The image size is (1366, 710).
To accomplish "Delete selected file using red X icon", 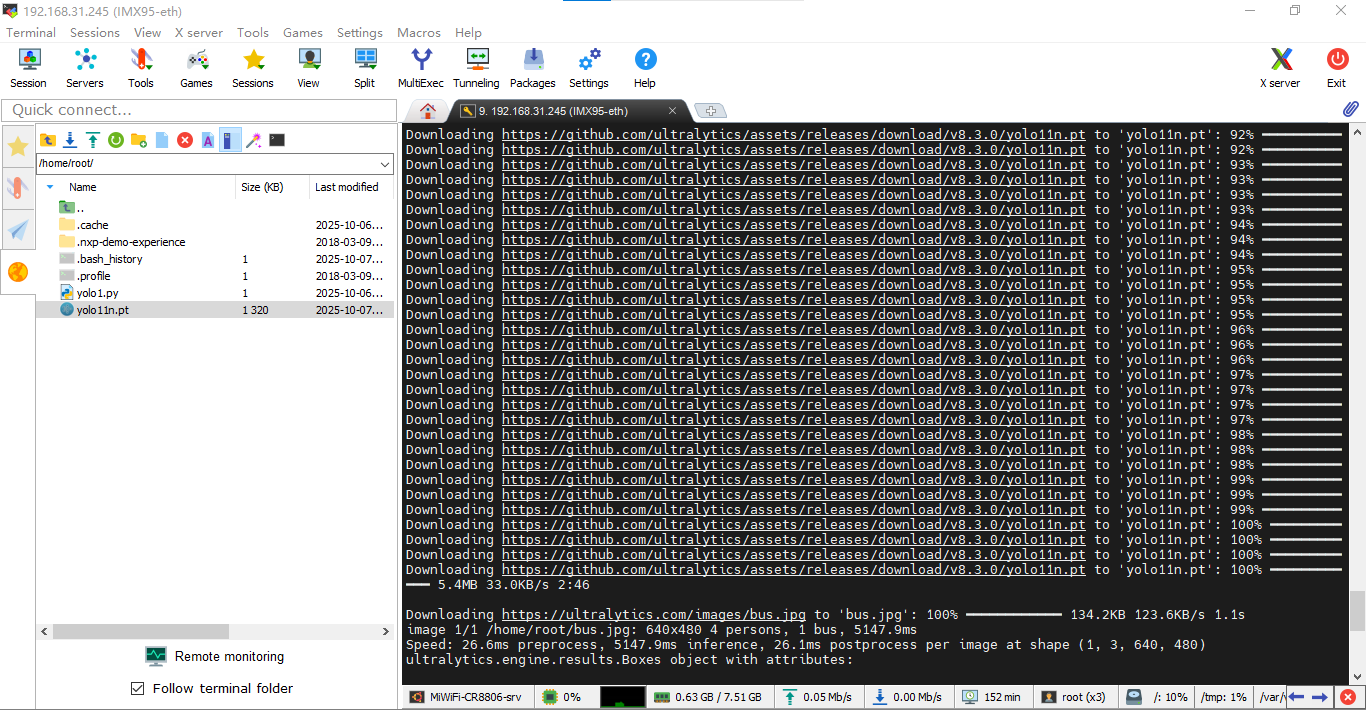I will point(185,140).
